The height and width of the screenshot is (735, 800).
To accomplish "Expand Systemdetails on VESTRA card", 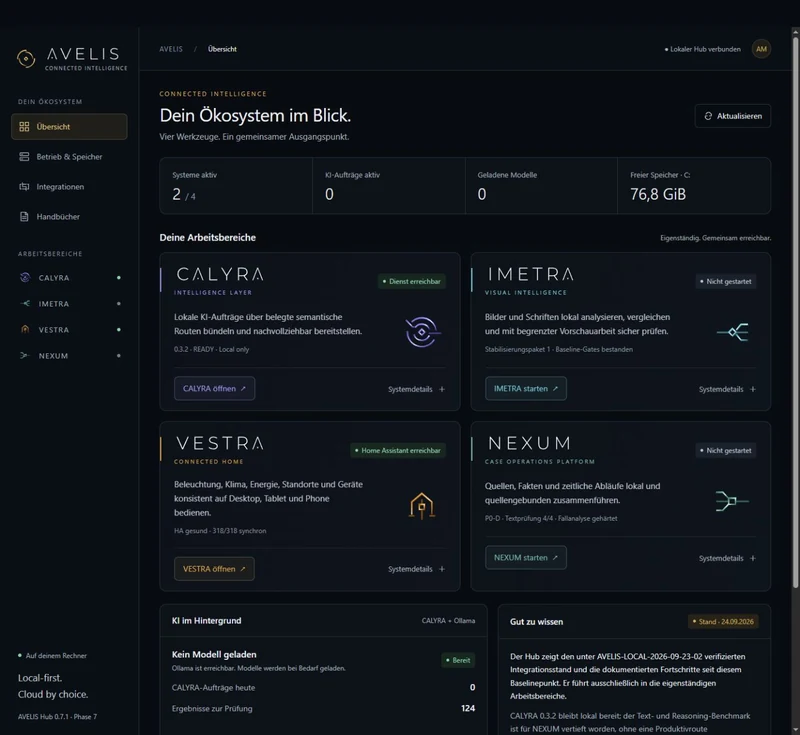I will (x=416, y=569).
